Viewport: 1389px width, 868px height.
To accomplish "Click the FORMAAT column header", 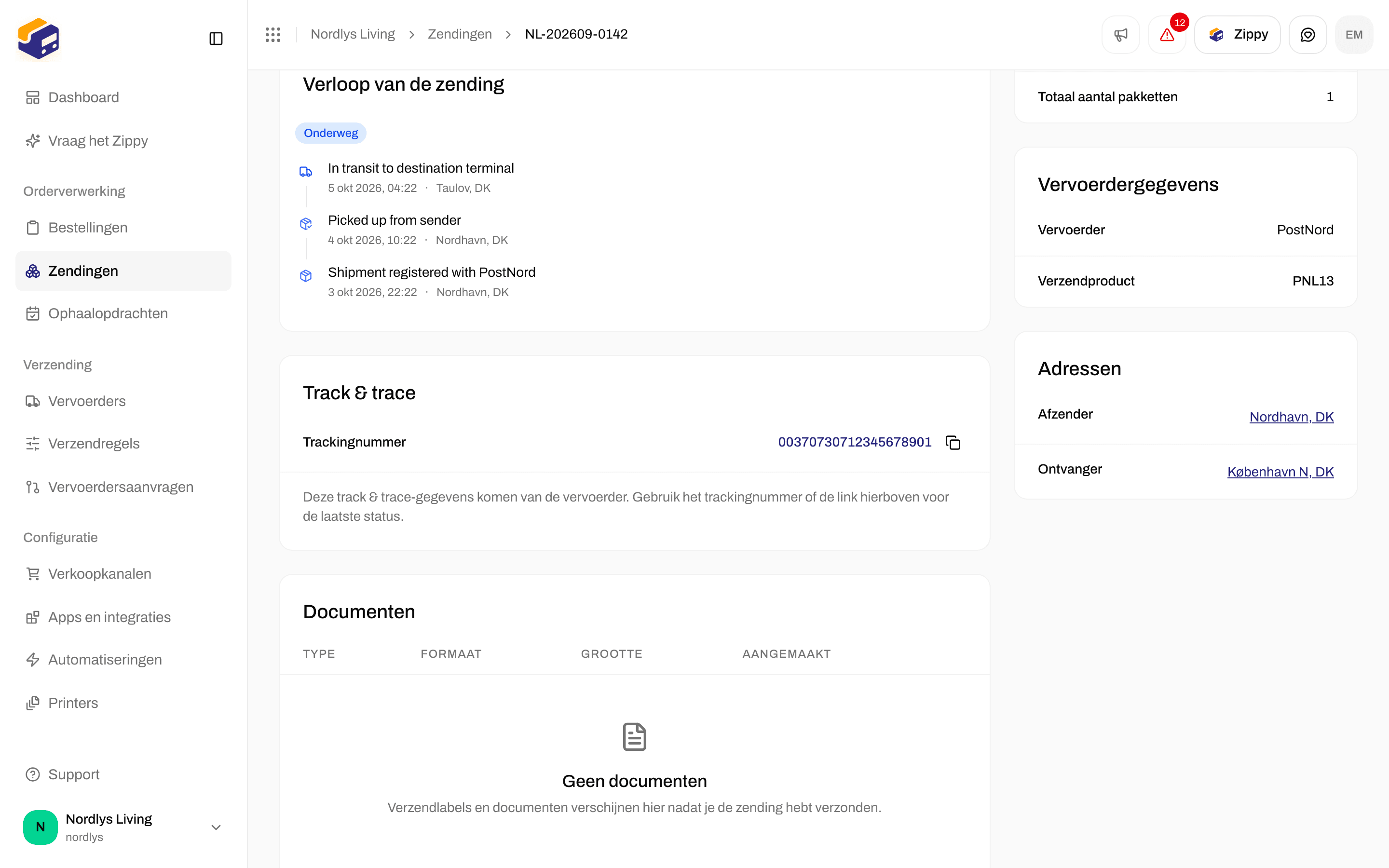I will 451,654.
